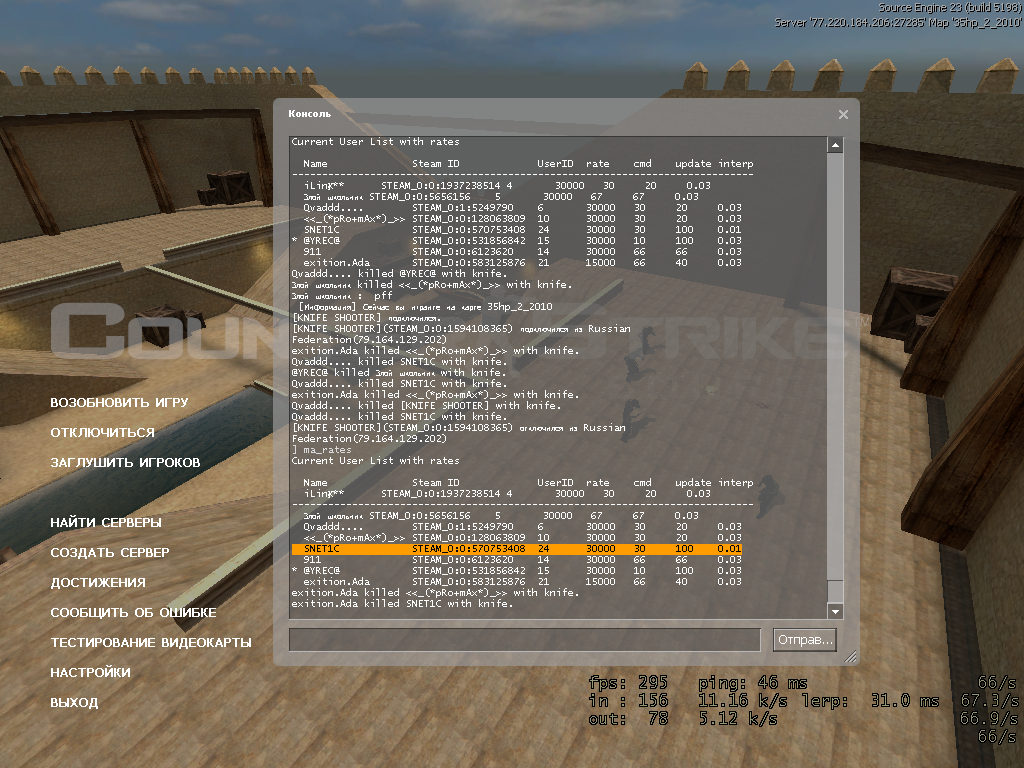Click ВЫХОД to quit the game
The image size is (1024, 768).
click(74, 703)
